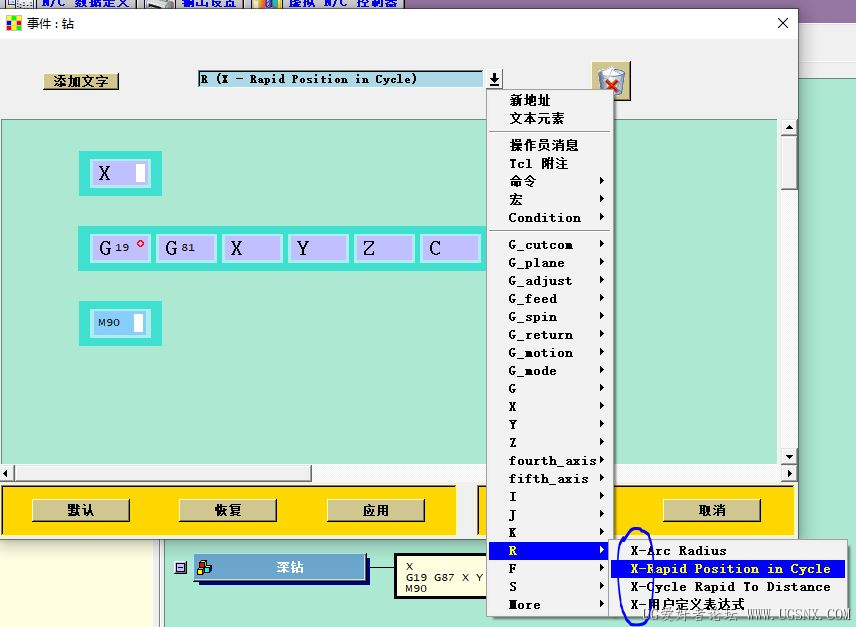Expand the G_return submenu
The image size is (856, 627).
550,335
